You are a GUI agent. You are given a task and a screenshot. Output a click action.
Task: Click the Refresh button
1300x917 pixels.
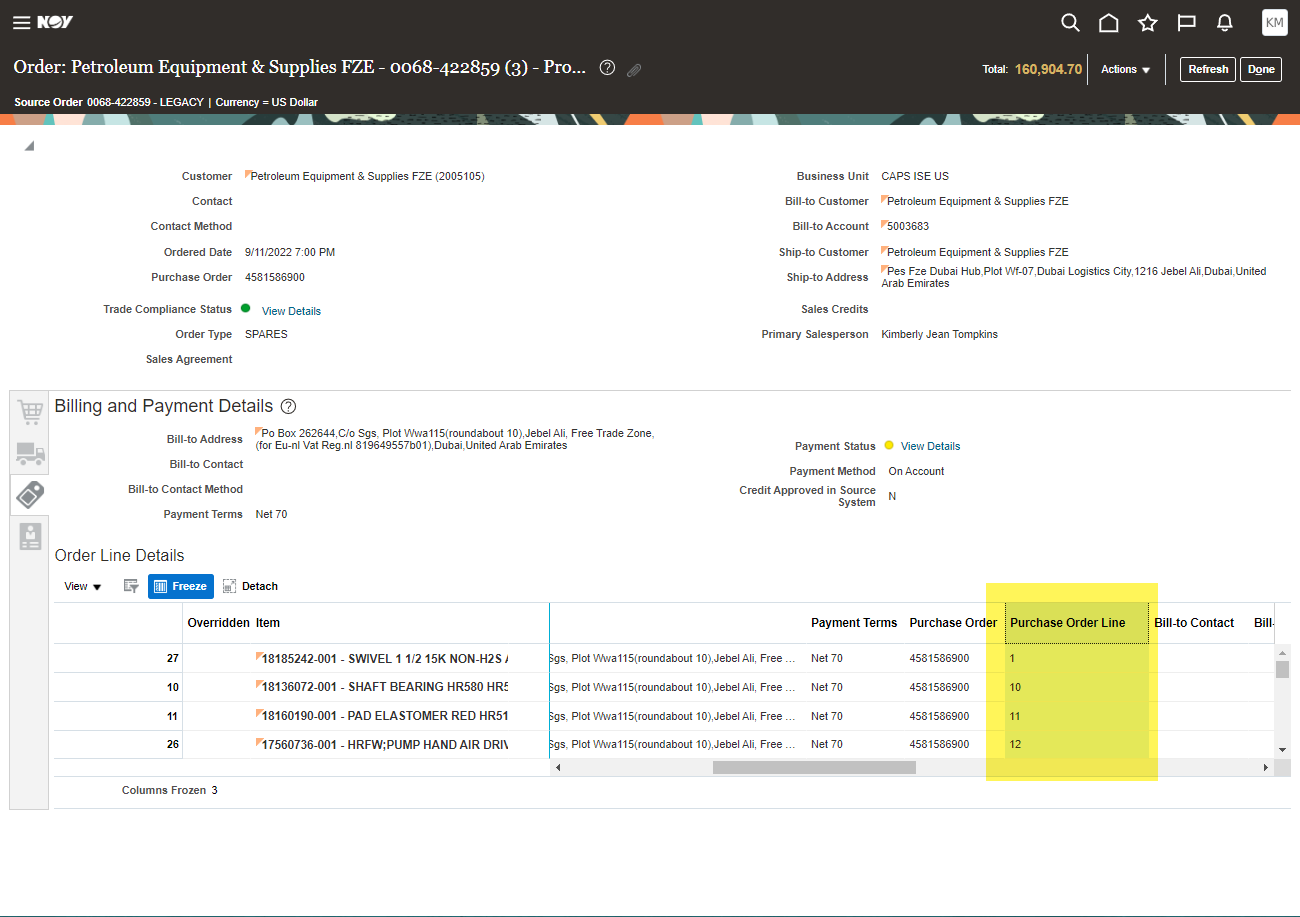[1208, 69]
